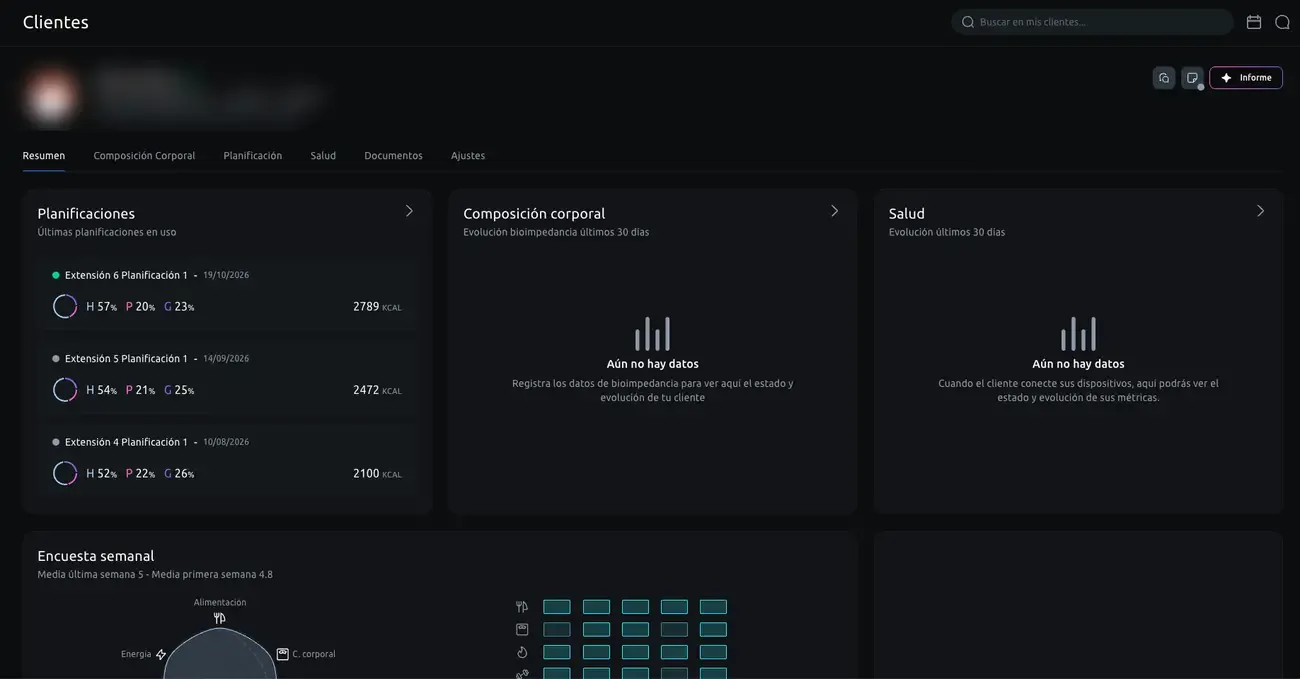Click the blurred client avatar
This screenshot has width=1300, height=679.
(51, 96)
